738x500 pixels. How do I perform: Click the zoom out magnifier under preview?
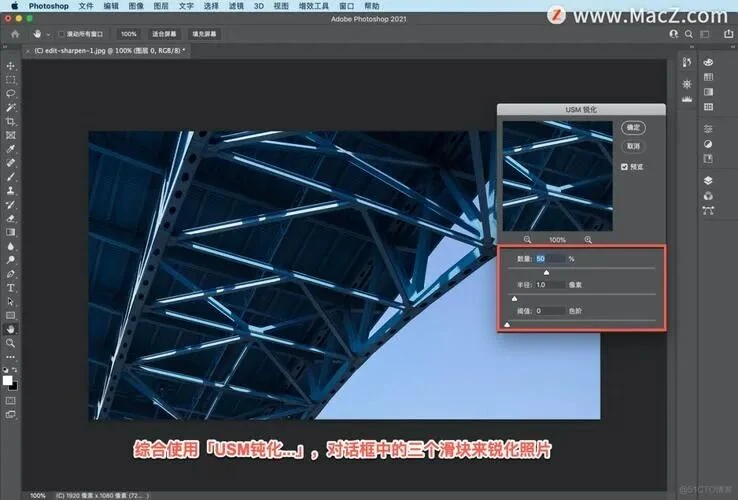(x=528, y=240)
